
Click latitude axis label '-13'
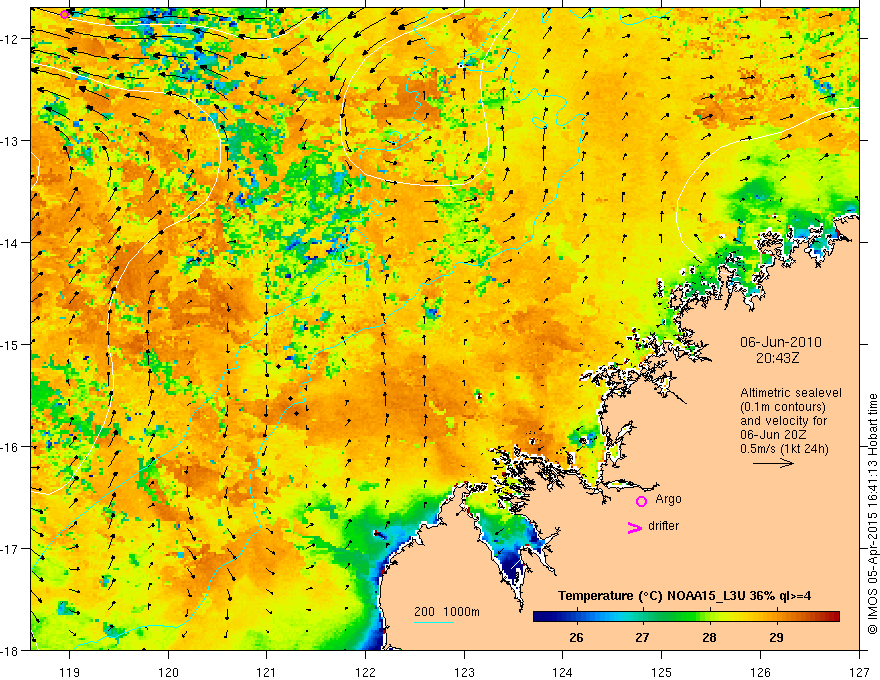click(x=10, y=141)
